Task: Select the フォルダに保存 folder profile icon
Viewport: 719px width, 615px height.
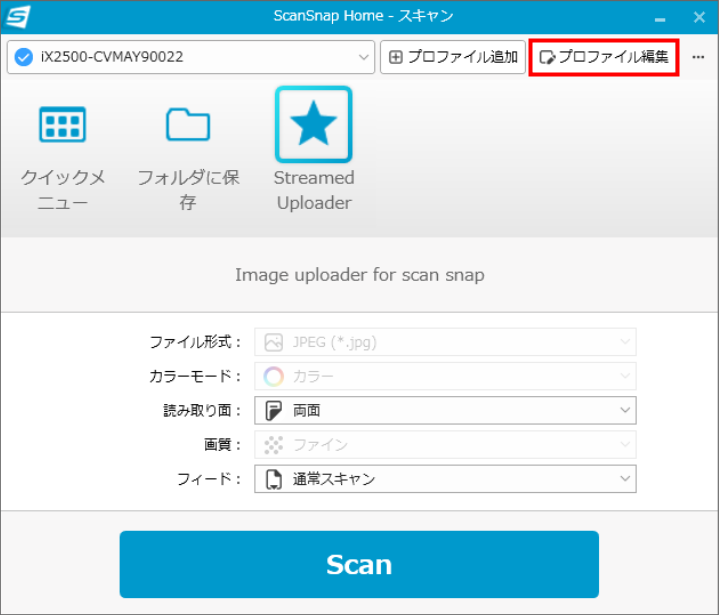Action: point(188,125)
